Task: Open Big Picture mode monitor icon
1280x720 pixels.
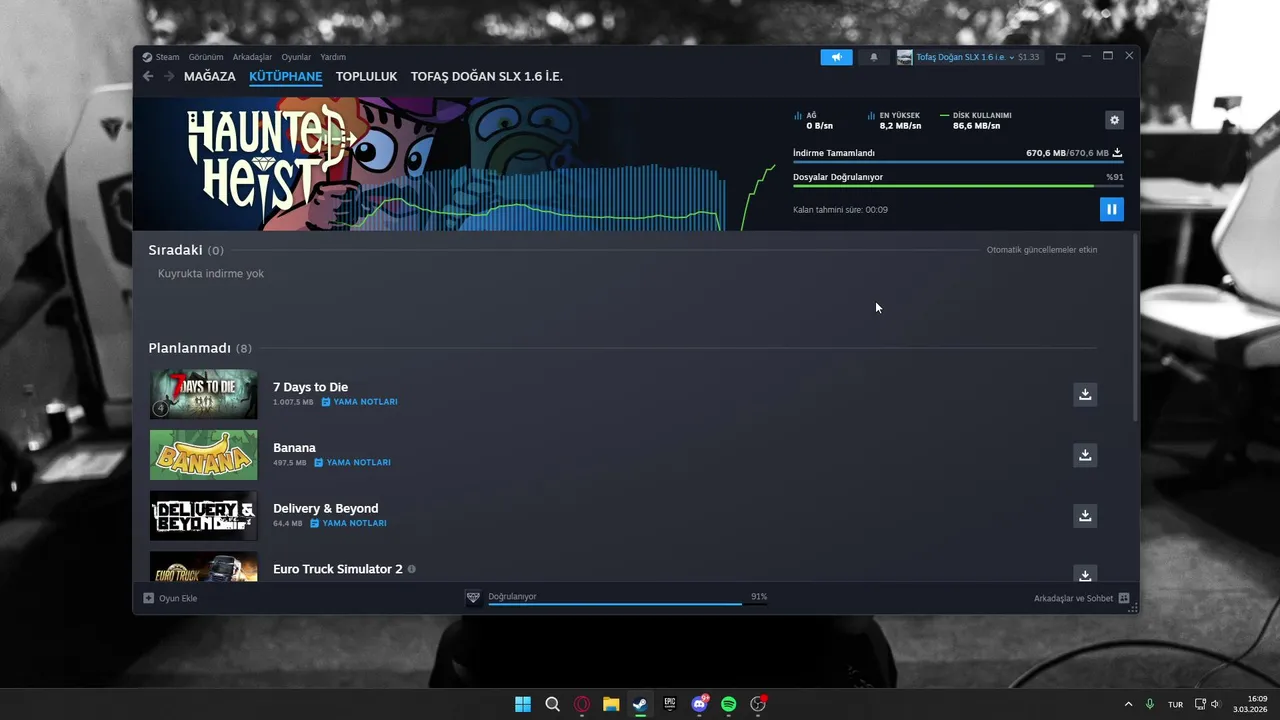Action: (x=1061, y=57)
